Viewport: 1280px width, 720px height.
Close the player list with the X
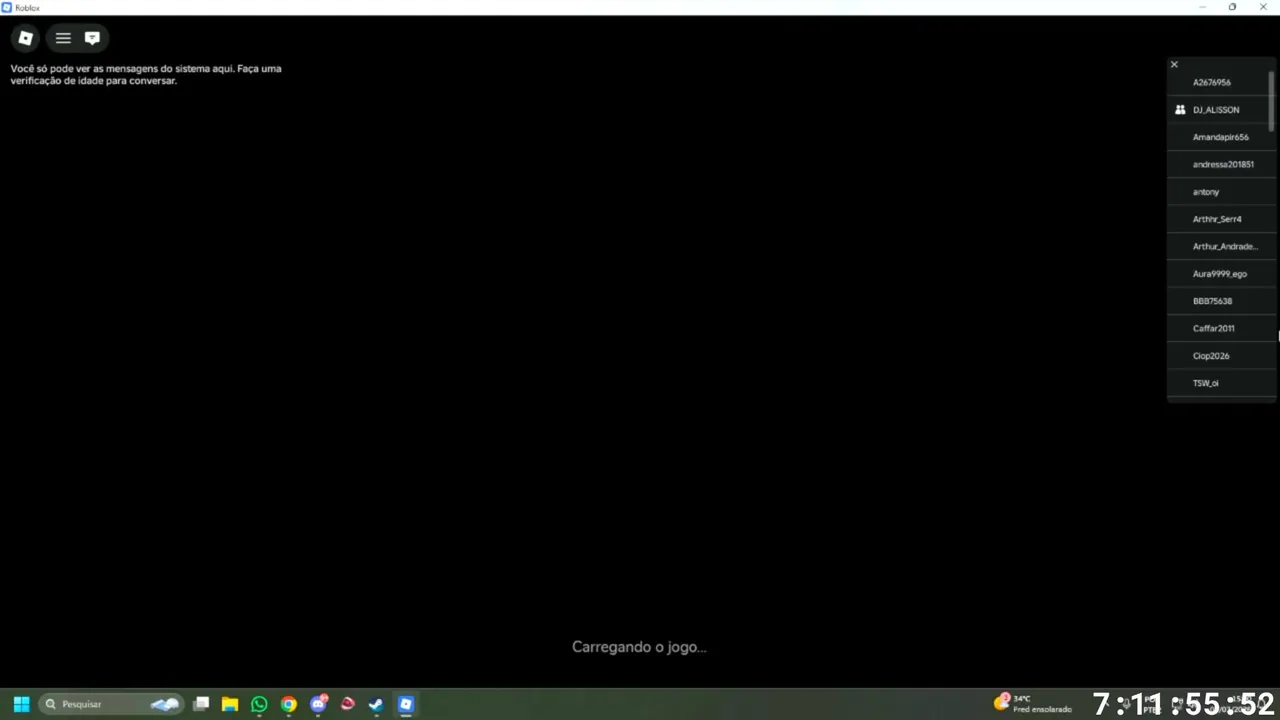(x=1174, y=64)
